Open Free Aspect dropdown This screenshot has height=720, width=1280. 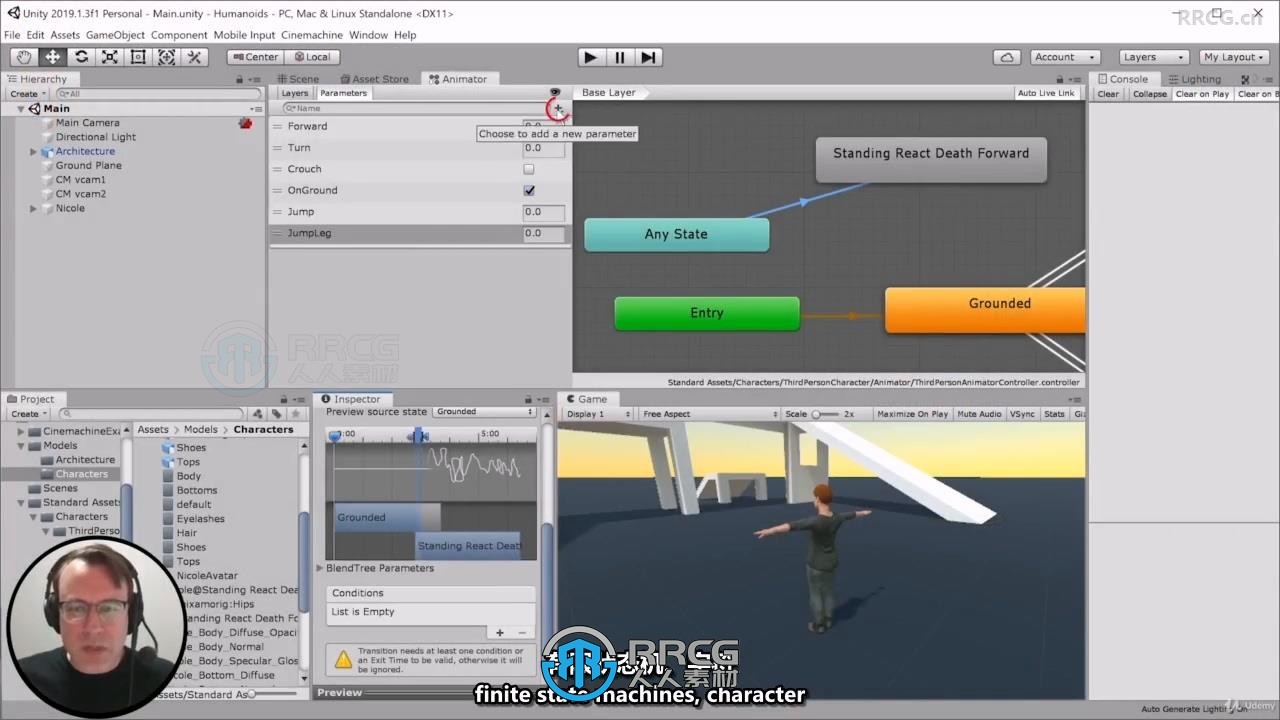click(x=709, y=414)
